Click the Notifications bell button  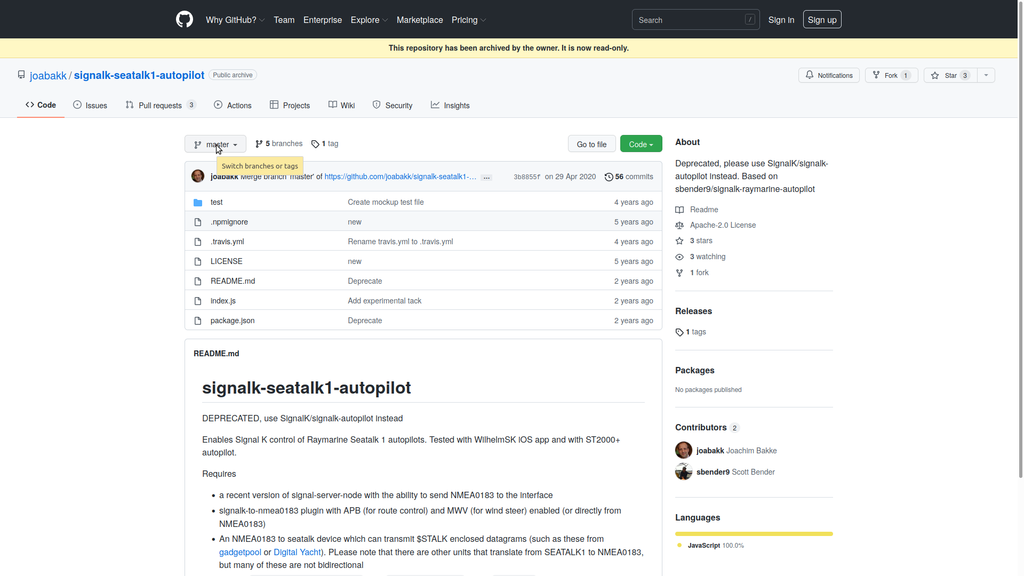pos(829,75)
